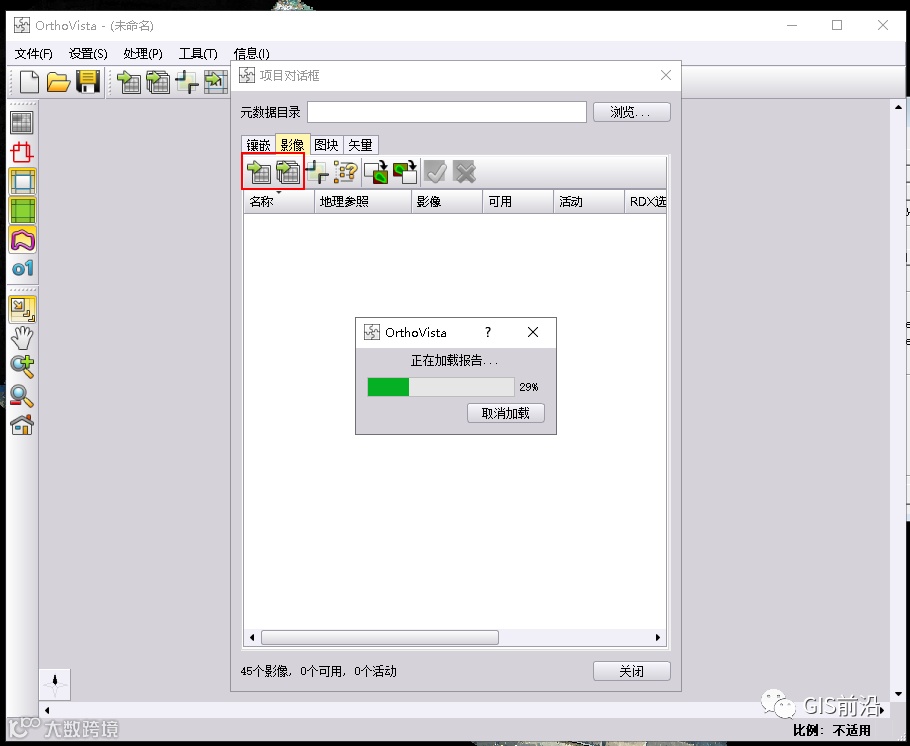This screenshot has width=910, height=746.
Task: Click the 比例: 不适用 scale status text
Action: click(832, 730)
